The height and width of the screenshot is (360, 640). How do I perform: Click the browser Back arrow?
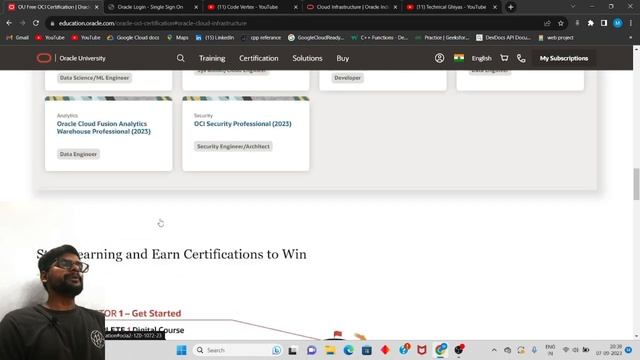click(9, 23)
